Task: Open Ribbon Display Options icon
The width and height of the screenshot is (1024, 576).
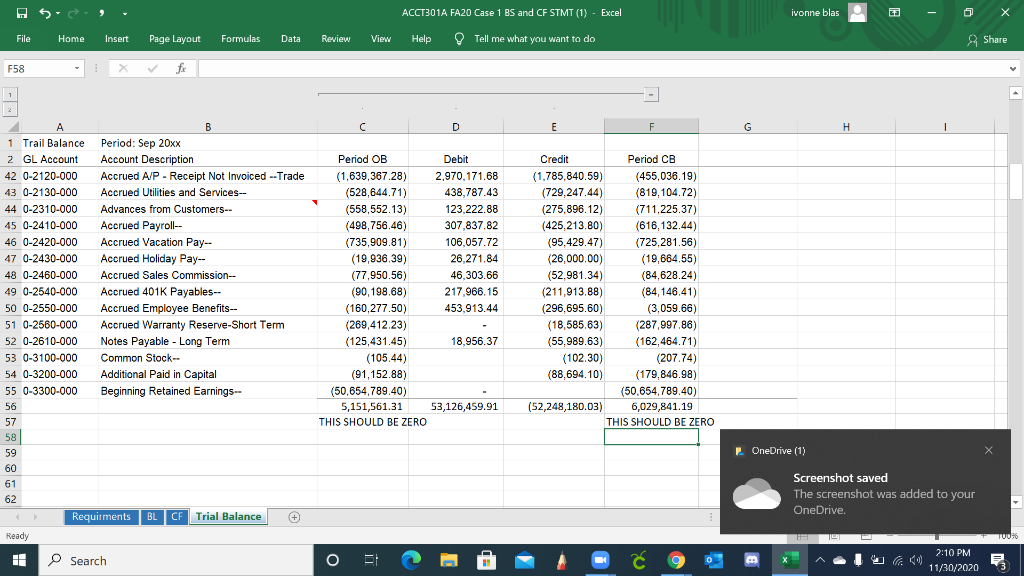Action: click(x=895, y=13)
